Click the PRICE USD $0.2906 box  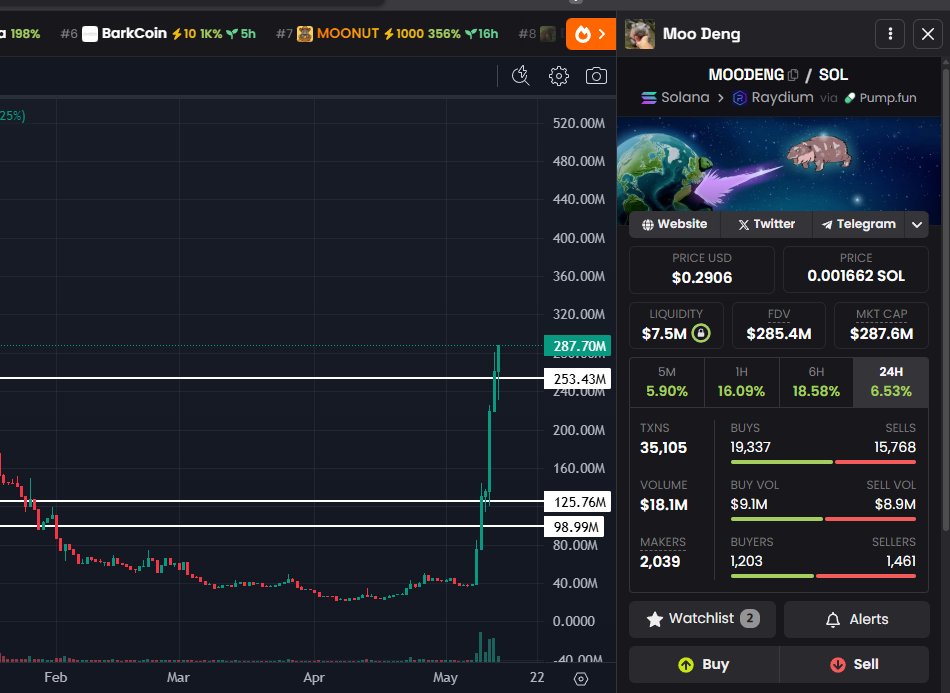[x=702, y=270]
